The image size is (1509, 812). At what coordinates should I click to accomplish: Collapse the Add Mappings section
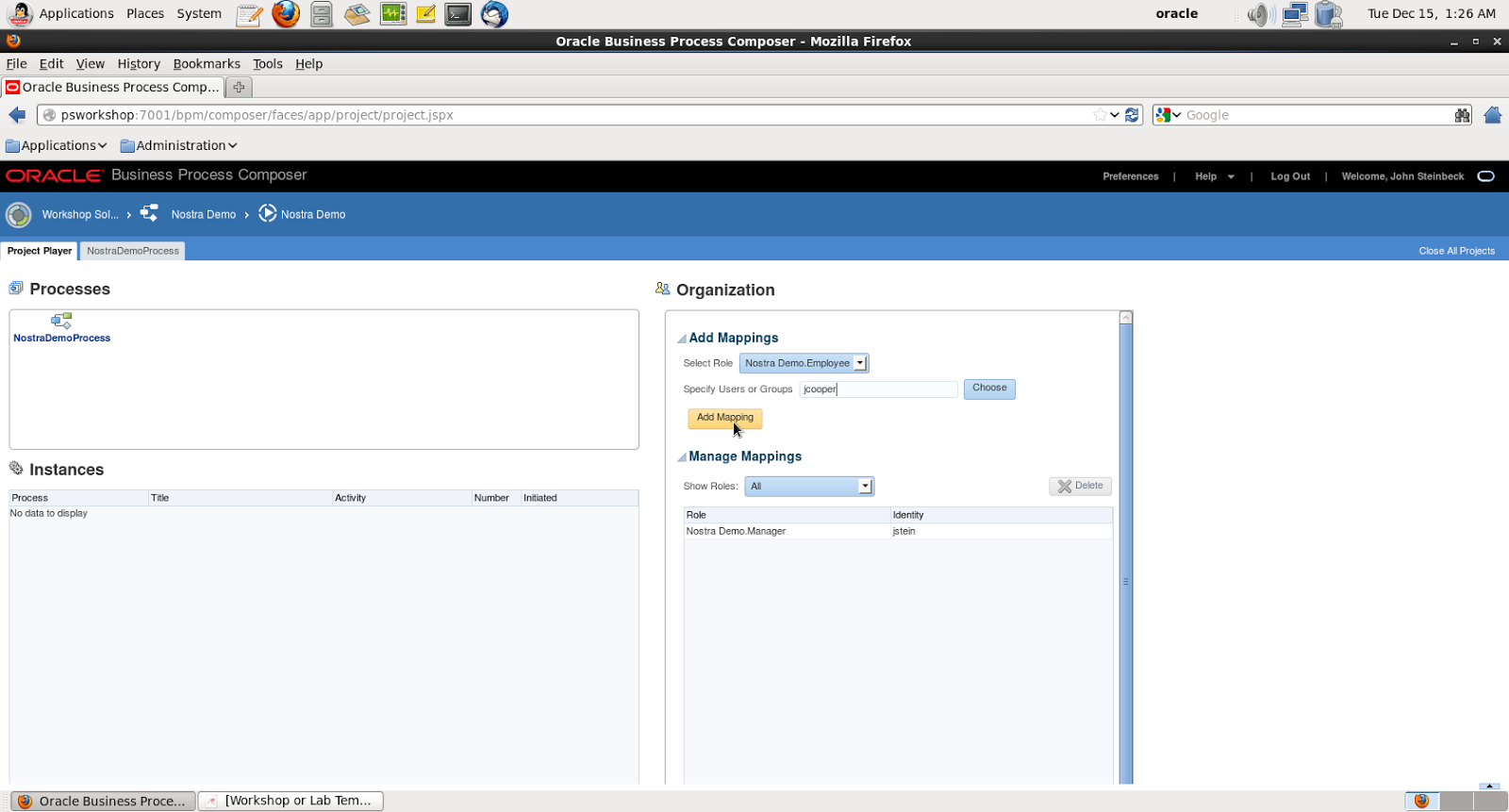click(x=682, y=339)
